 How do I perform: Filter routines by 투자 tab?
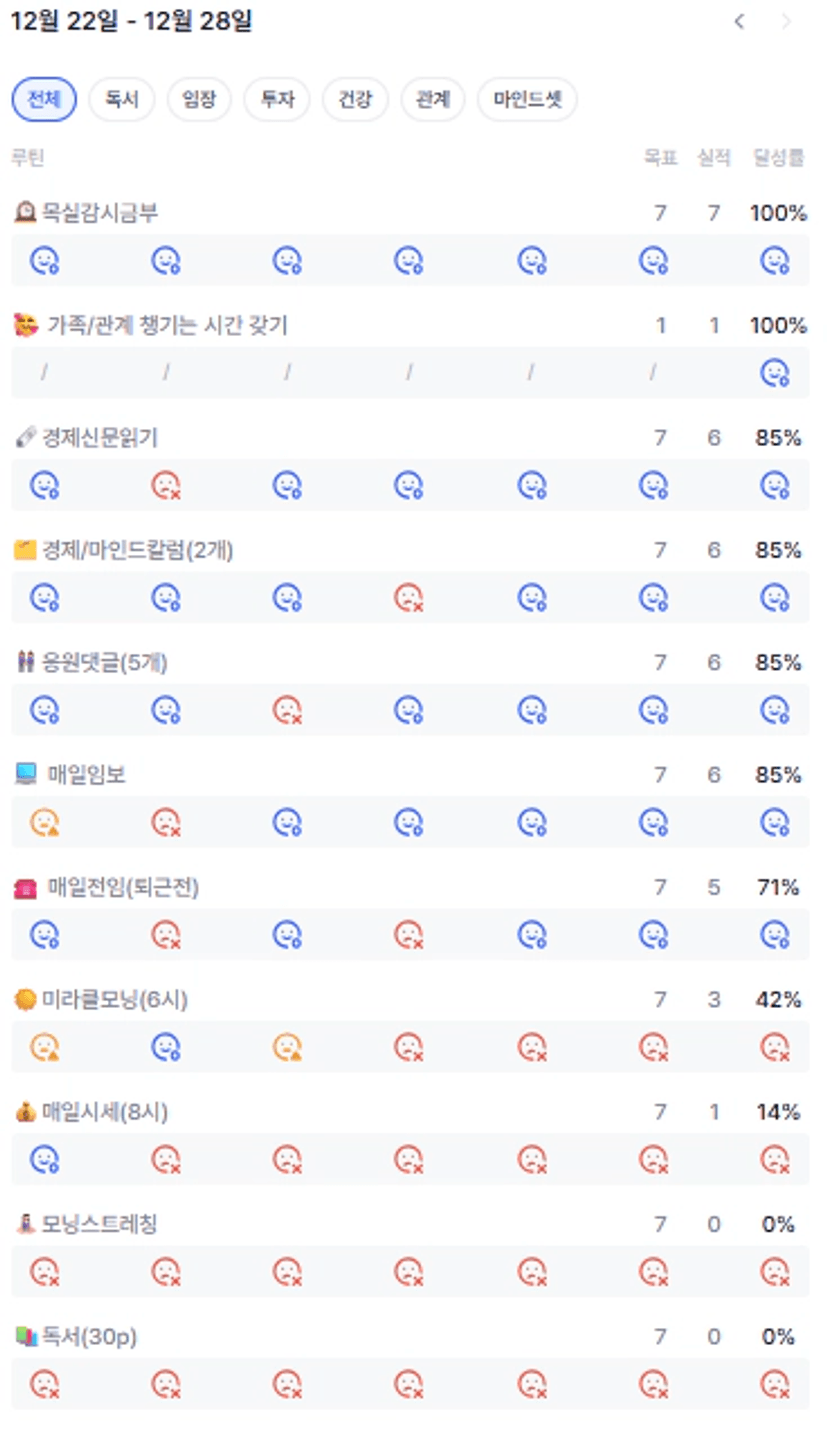tap(276, 99)
